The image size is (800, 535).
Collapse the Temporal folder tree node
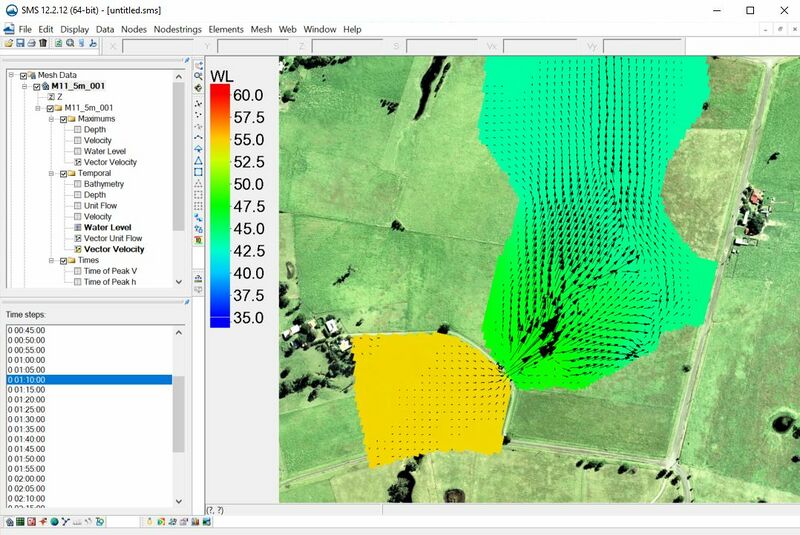49,173
